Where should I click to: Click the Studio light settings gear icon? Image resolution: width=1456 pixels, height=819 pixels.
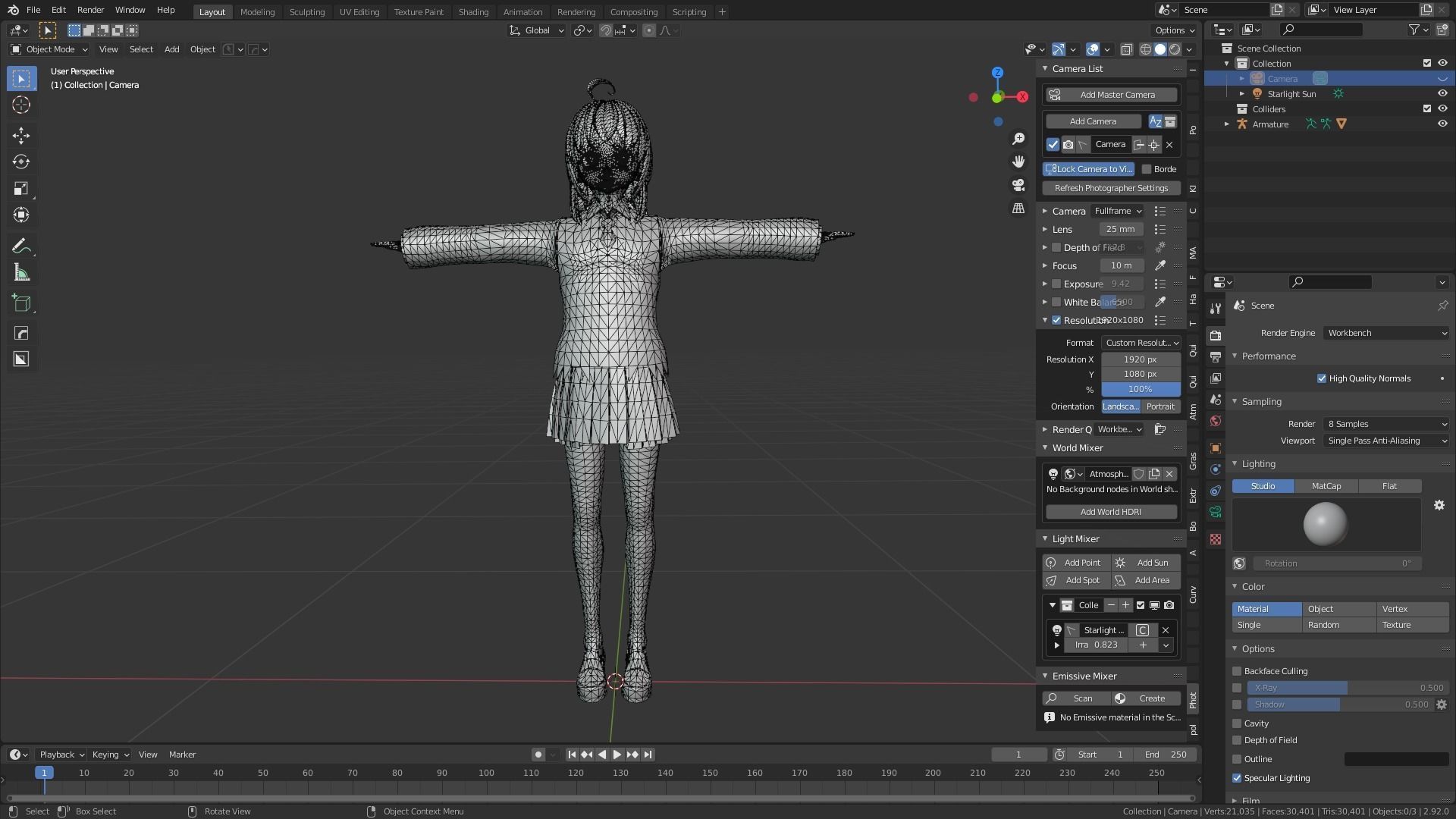click(1439, 505)
